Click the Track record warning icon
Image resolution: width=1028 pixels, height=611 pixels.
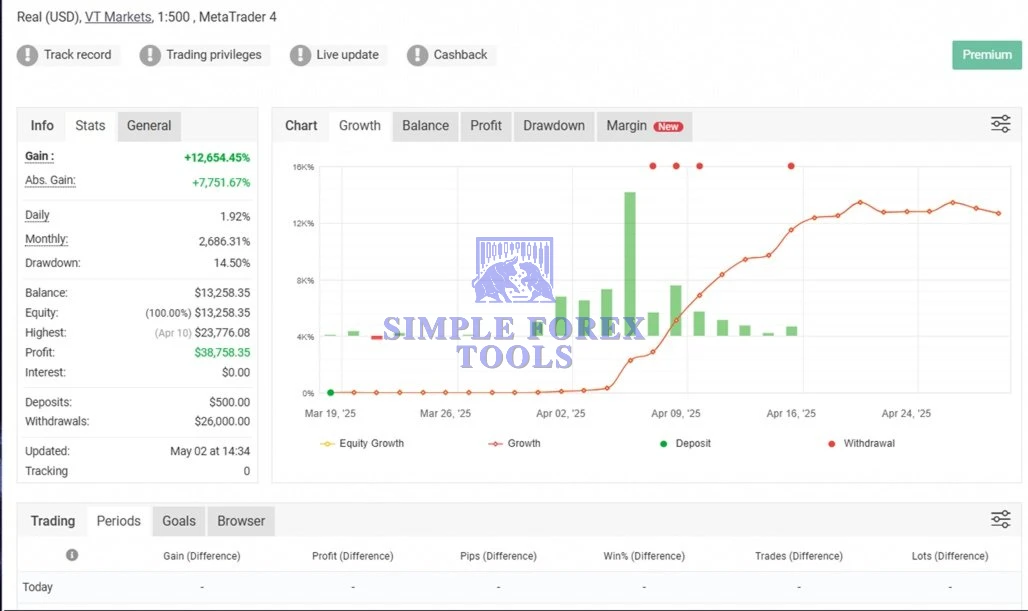click(27, 55)
